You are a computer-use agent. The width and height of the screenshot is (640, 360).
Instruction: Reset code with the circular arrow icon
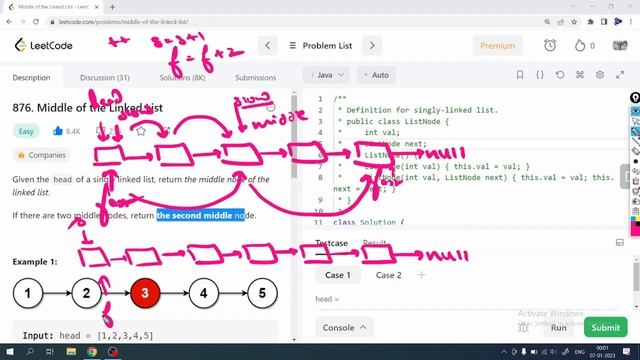pos(560,75)
